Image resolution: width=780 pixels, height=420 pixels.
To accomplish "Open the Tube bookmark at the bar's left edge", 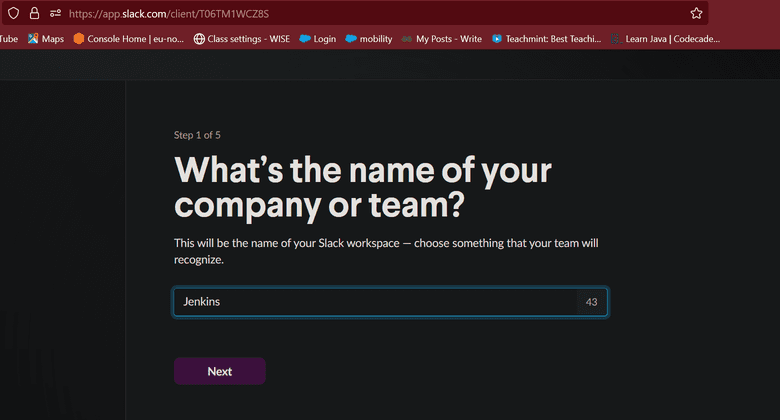I will [x=9, y=39].
